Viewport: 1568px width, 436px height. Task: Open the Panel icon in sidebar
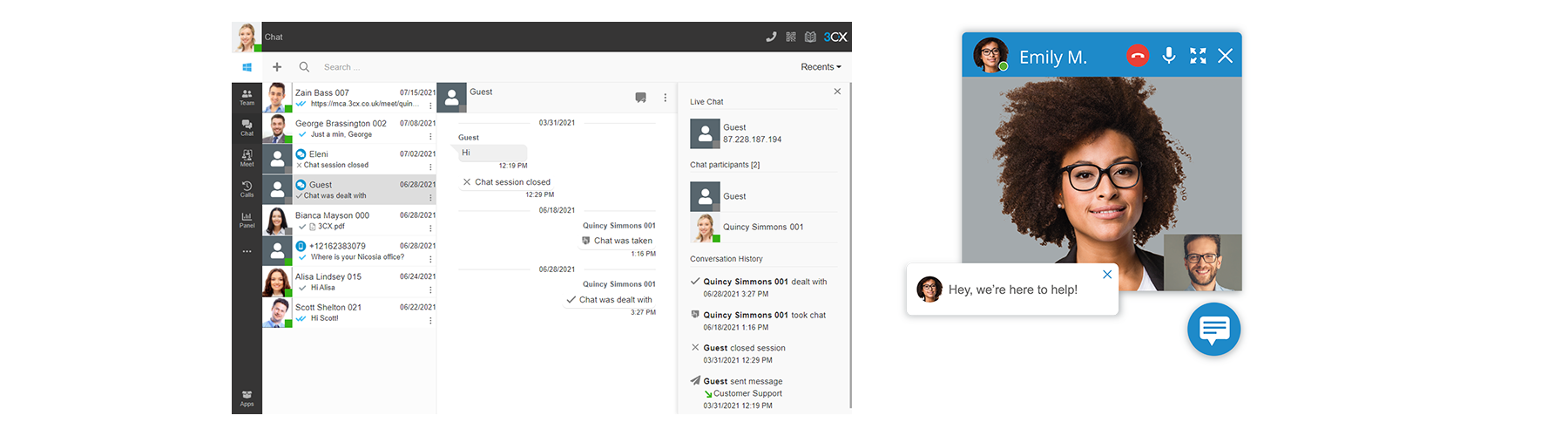click(247, 219)
